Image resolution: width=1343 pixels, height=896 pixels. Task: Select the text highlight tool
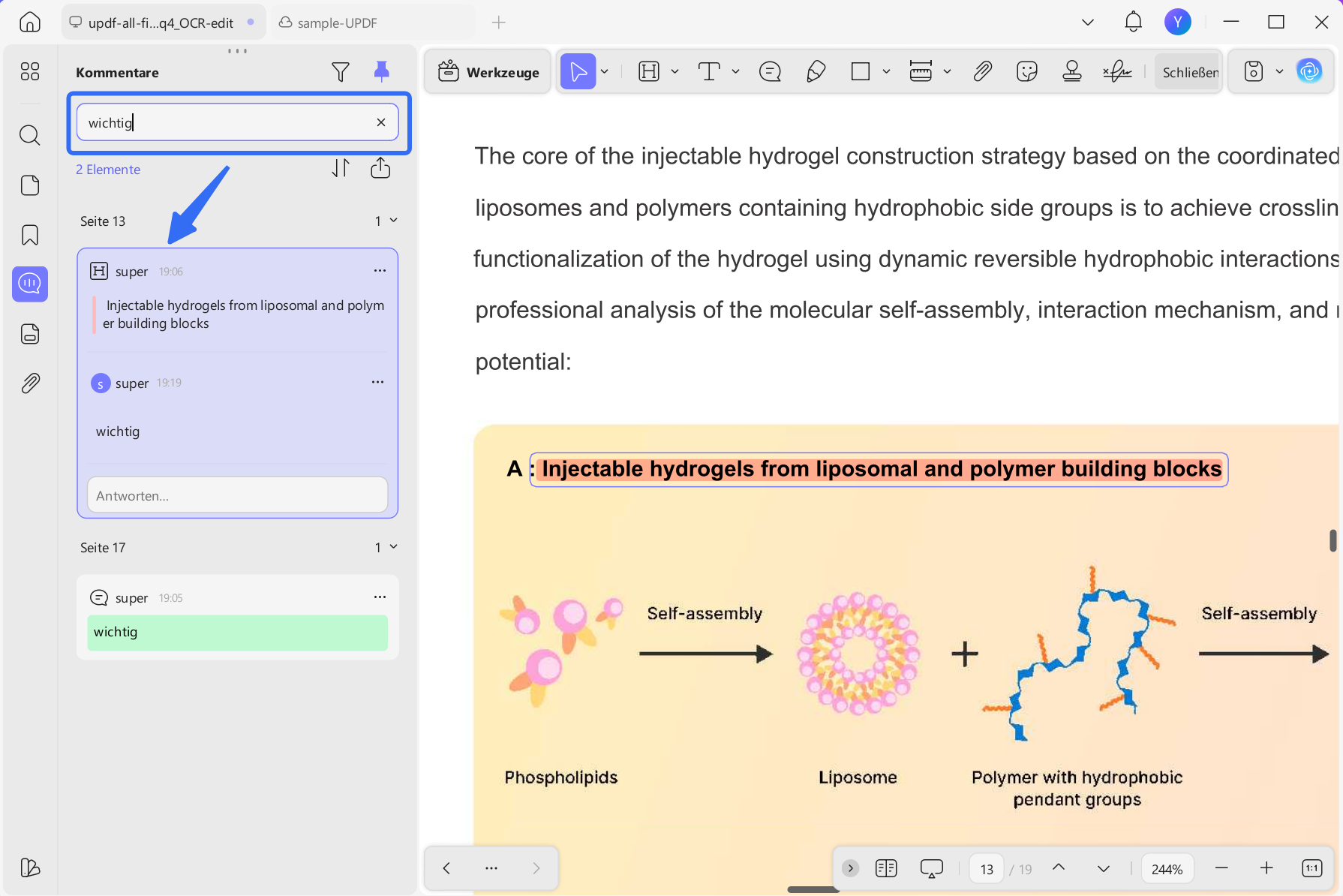coord(648,72)
